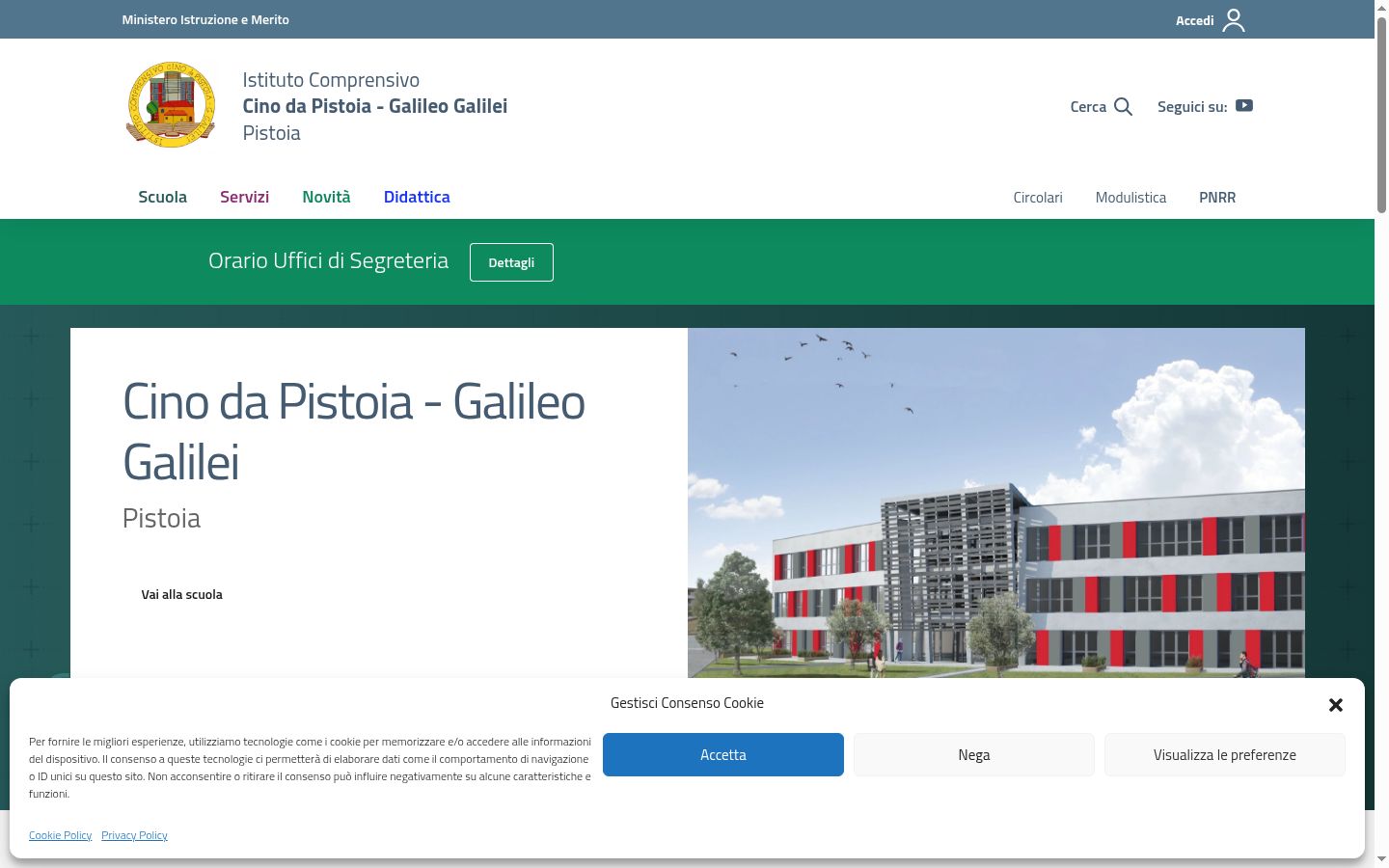
Task: Accept cookies with Accetta button
Action: (723, 754)
